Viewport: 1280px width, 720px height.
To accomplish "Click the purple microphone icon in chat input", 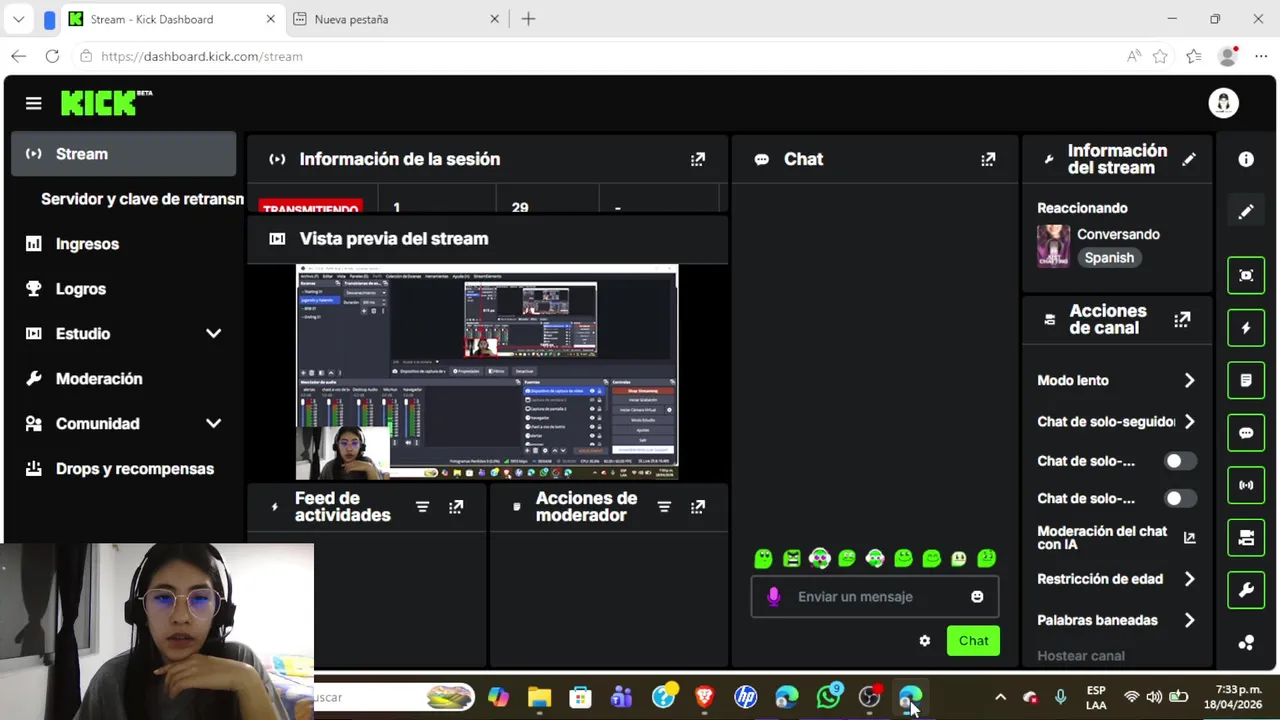I will pos(773,597).
